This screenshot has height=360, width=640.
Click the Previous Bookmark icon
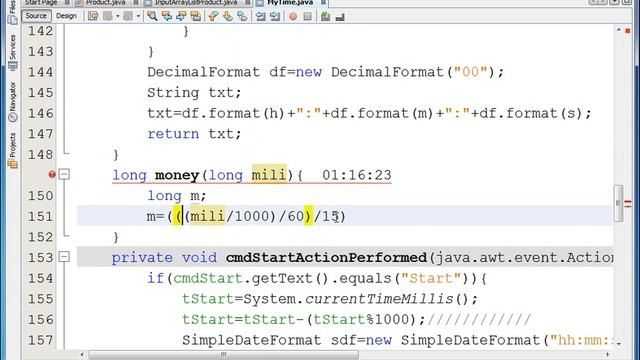click(213, 16)
